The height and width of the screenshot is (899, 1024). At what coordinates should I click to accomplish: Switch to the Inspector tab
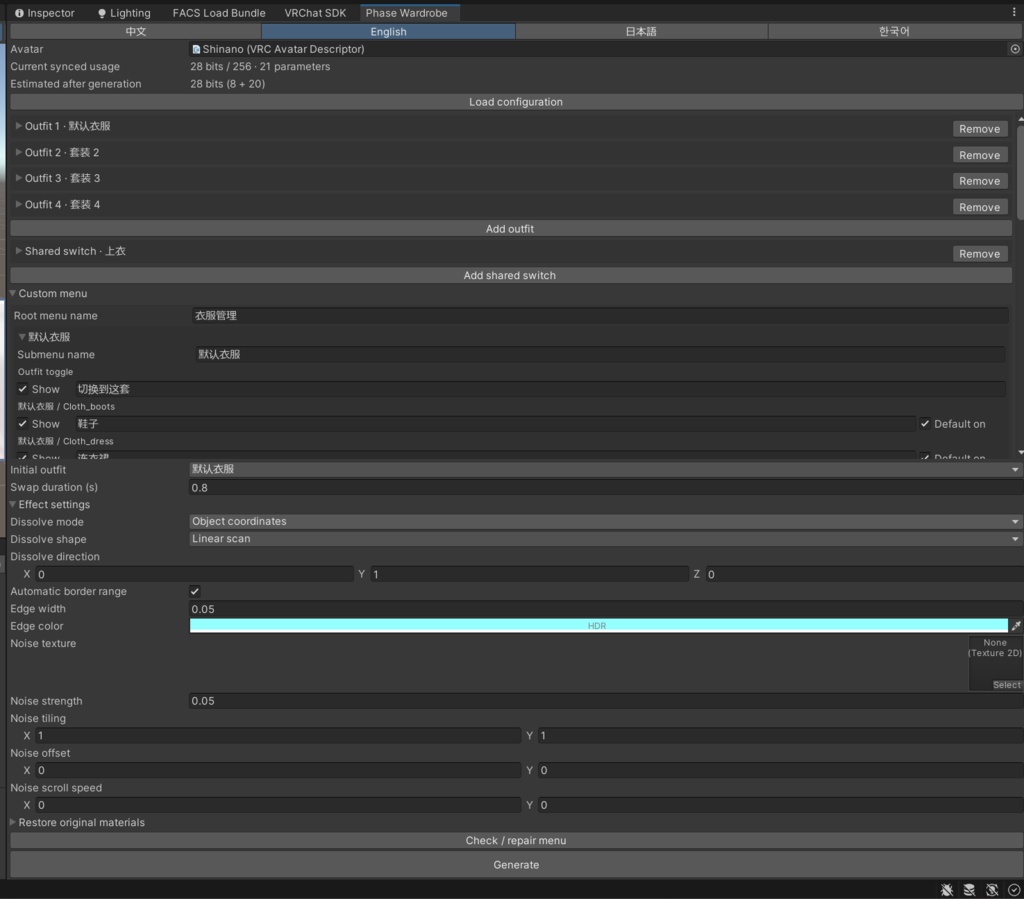pyautogui.click(x=44, y=13)
